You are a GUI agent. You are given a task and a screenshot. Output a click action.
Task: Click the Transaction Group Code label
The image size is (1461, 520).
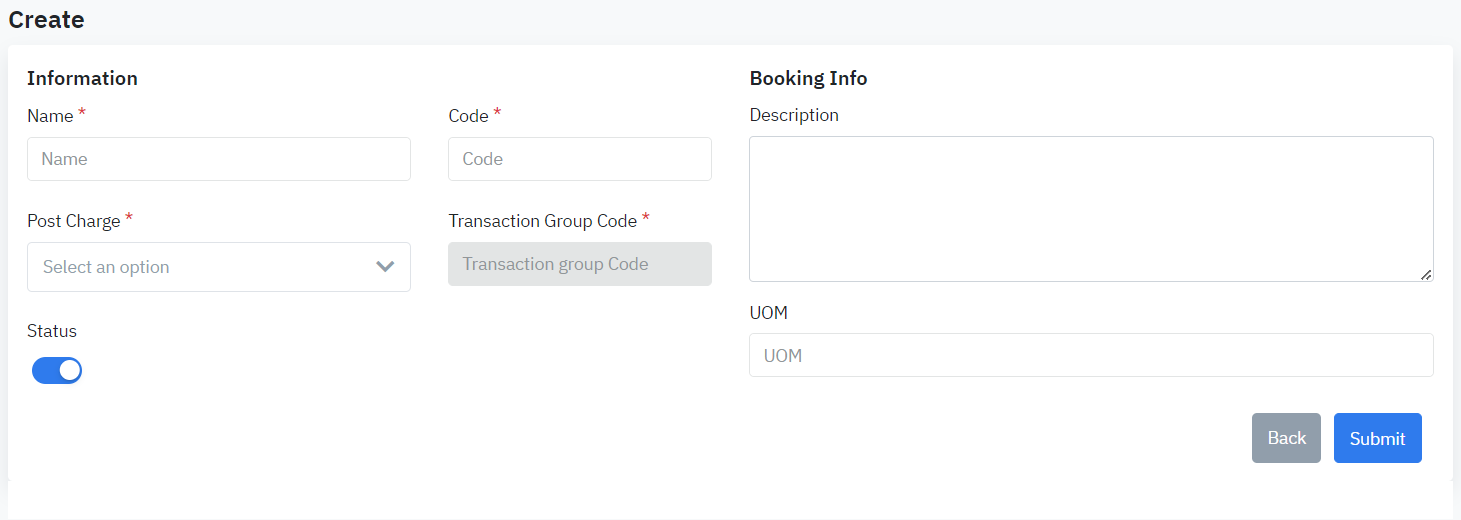pos(542,221)
